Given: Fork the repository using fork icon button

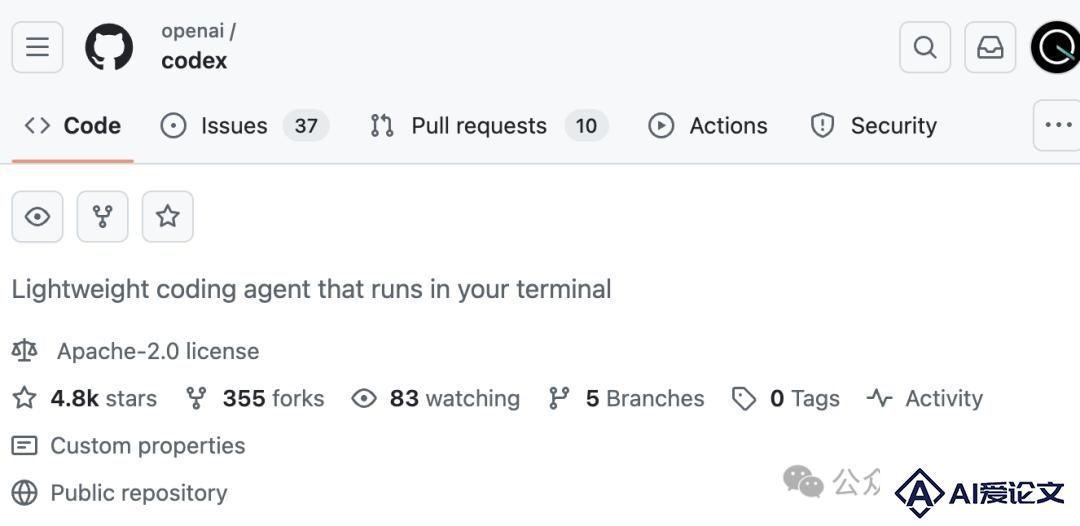Looking at the screenshot, I should pos(103,217).
